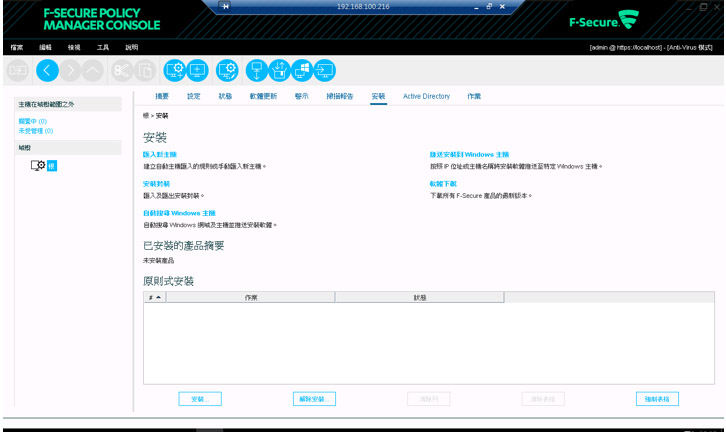Click the 未受管理 (0) link
Screen dimensions: 726x432
coord(36,131)
